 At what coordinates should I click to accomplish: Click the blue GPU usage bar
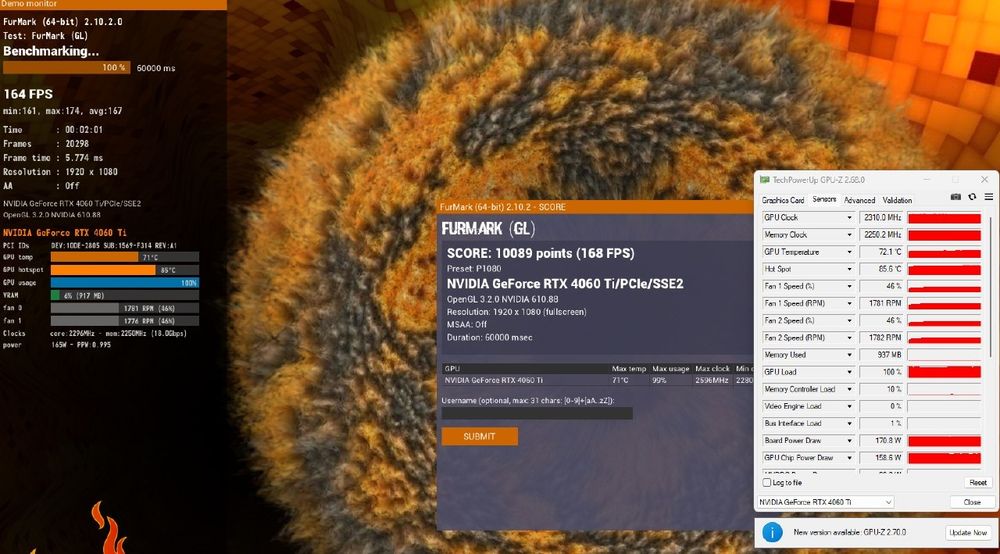pyautogui.click(x=125, y=282)
